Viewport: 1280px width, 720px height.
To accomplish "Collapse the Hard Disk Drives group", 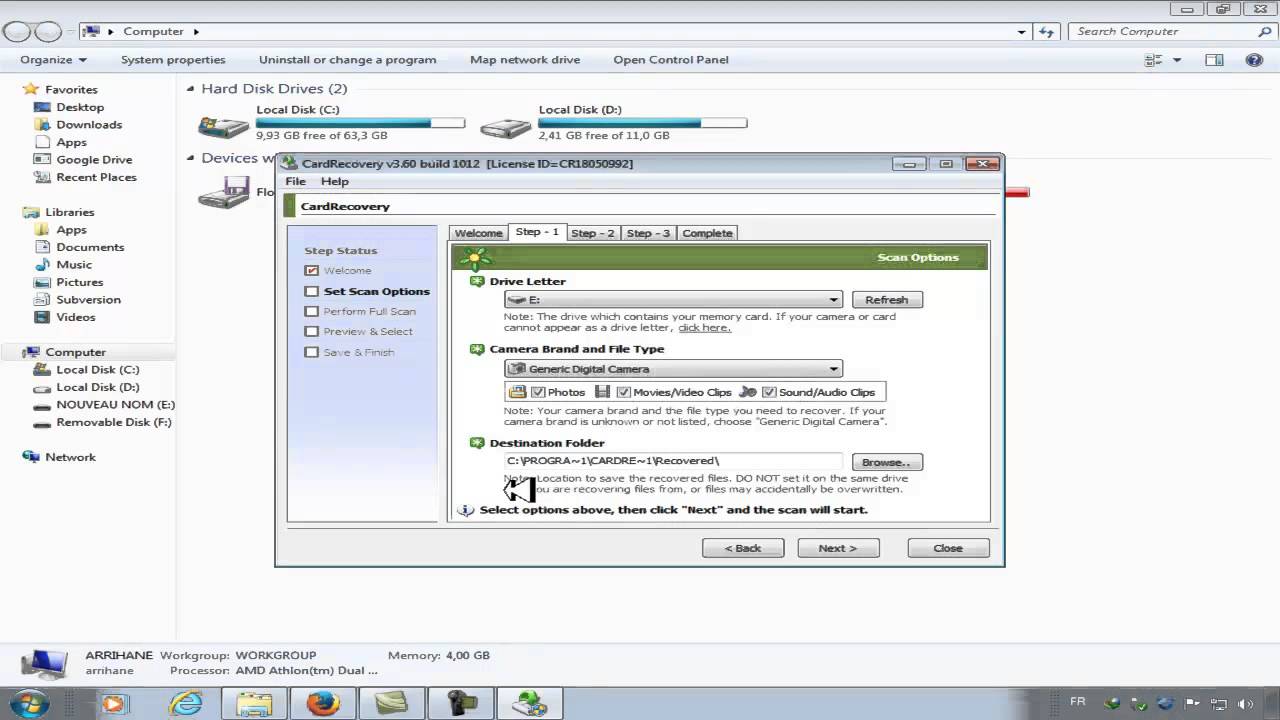I will click(x=190, y=89).
